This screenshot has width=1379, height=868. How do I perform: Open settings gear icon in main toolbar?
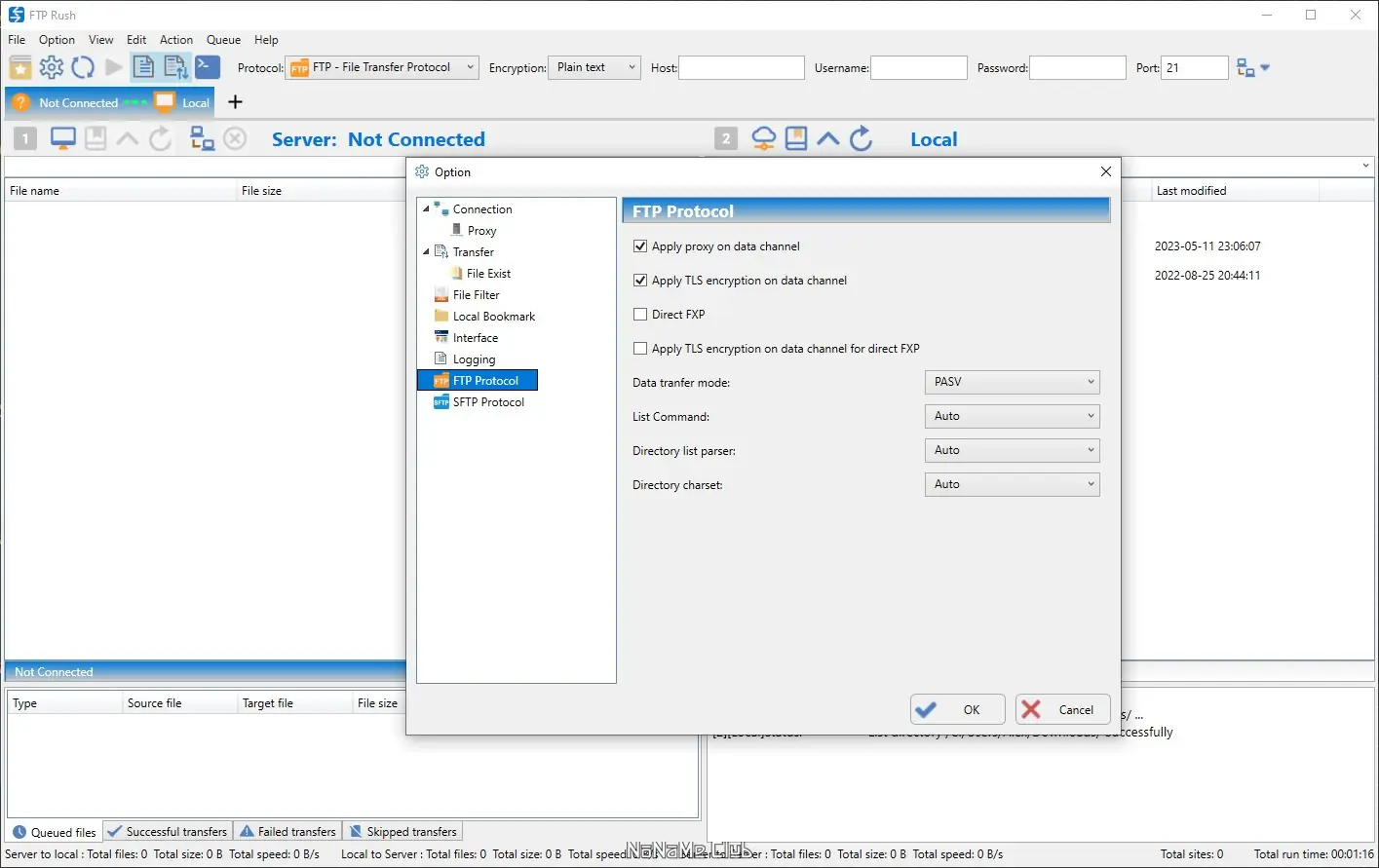(52, 67)
